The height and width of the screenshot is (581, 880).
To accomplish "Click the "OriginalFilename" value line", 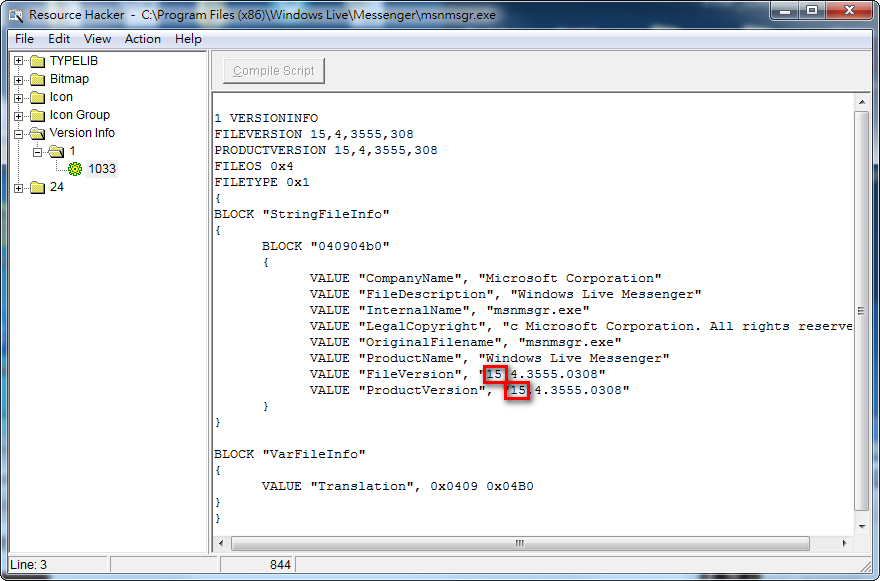I will 465,342.
